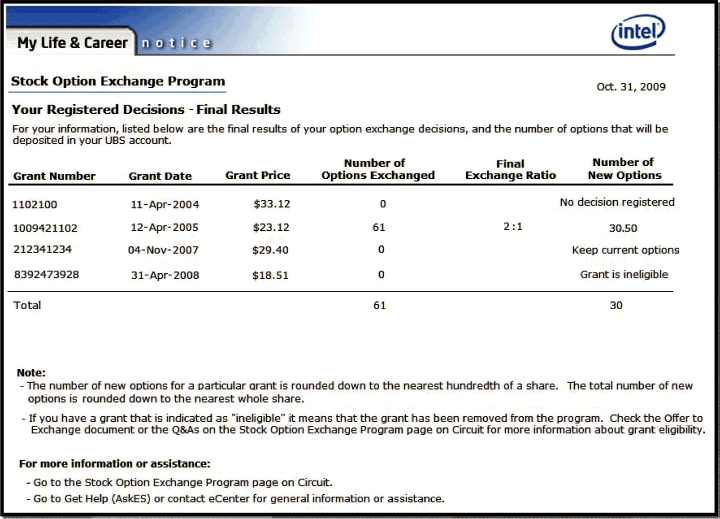Select the Grant Number column header

[54, 176]
